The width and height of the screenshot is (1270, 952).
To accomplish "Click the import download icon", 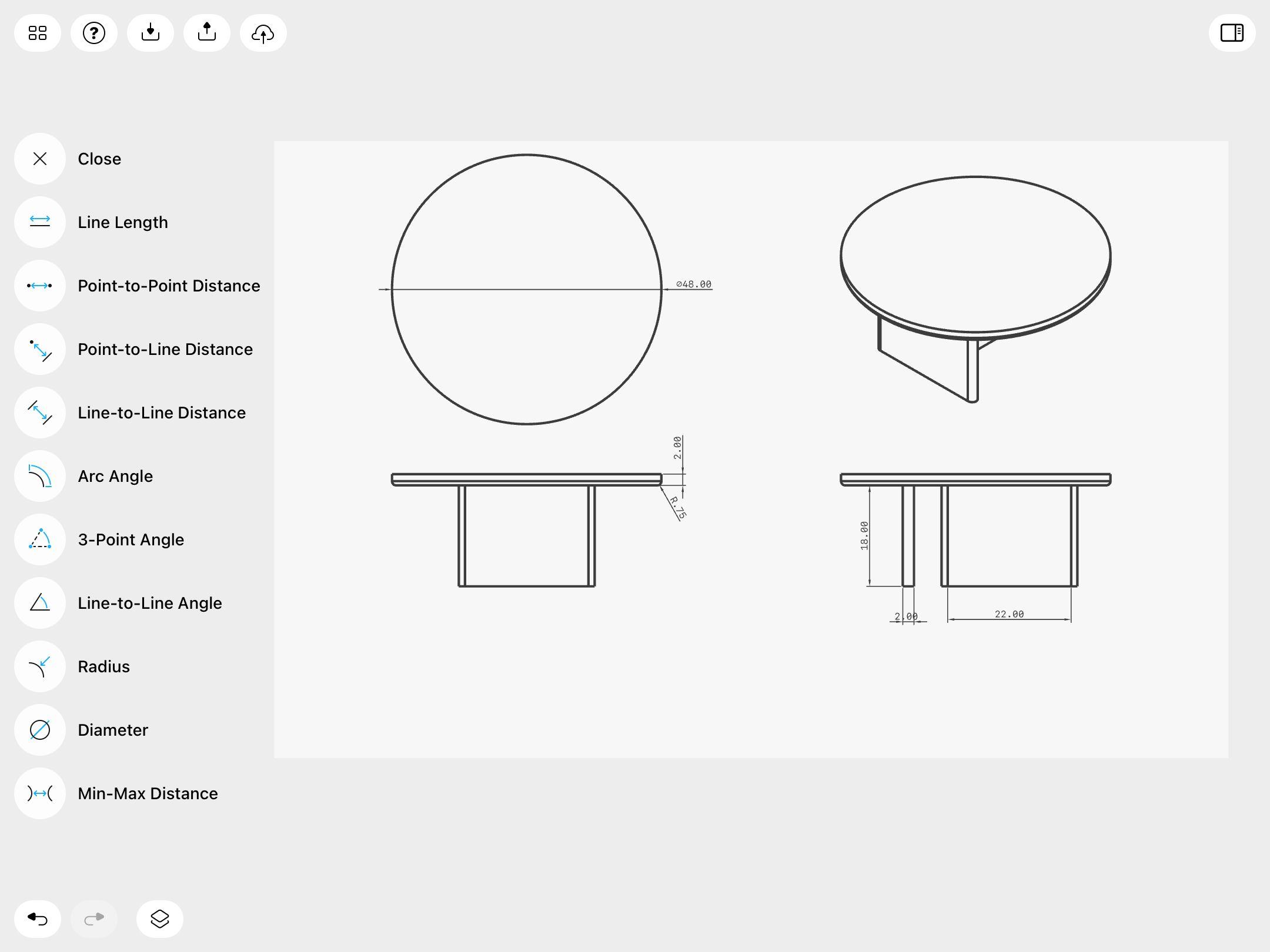I will coord(151,33).
